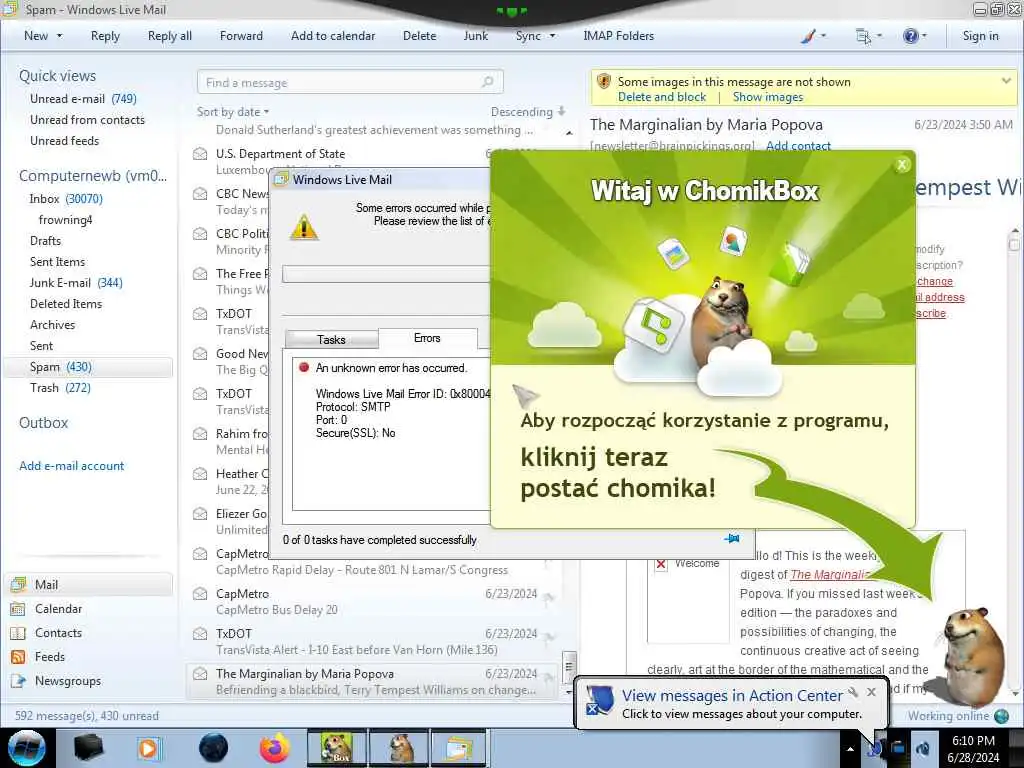Viewport: 1024px width, 768px height.
Task: Click the Add contact link
Action: tap(798, 146)
